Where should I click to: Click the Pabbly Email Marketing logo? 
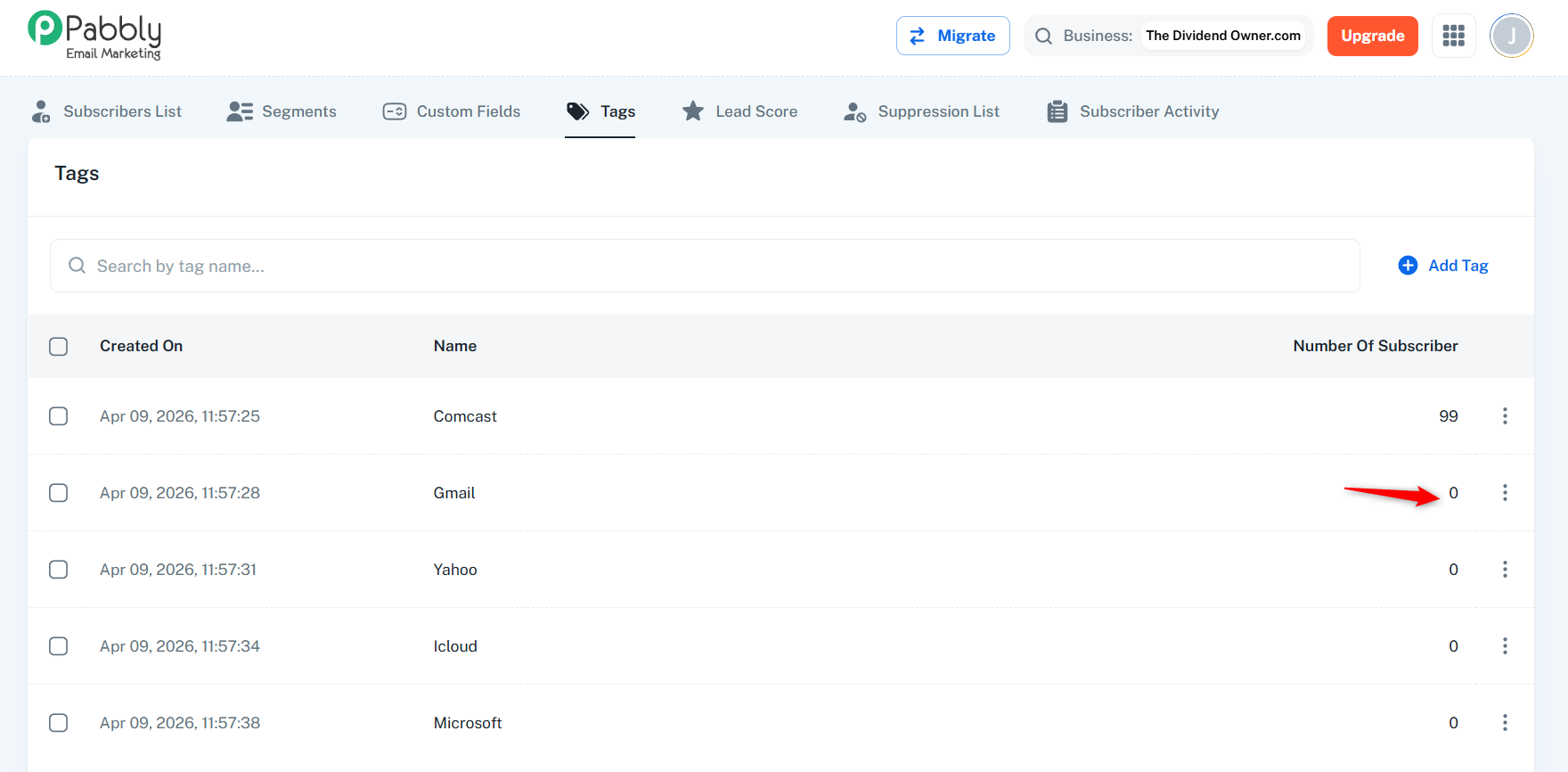pyautogui.click(x=94, y=36)
